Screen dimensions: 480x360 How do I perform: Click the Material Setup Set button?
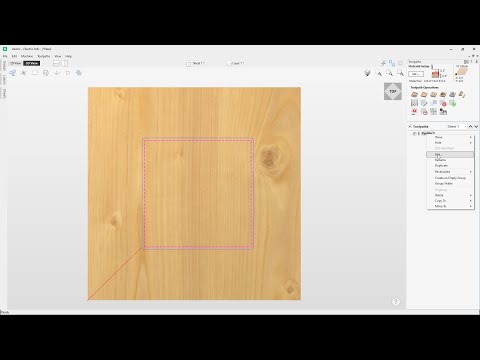pyautogui.click(x=416, y=74)
